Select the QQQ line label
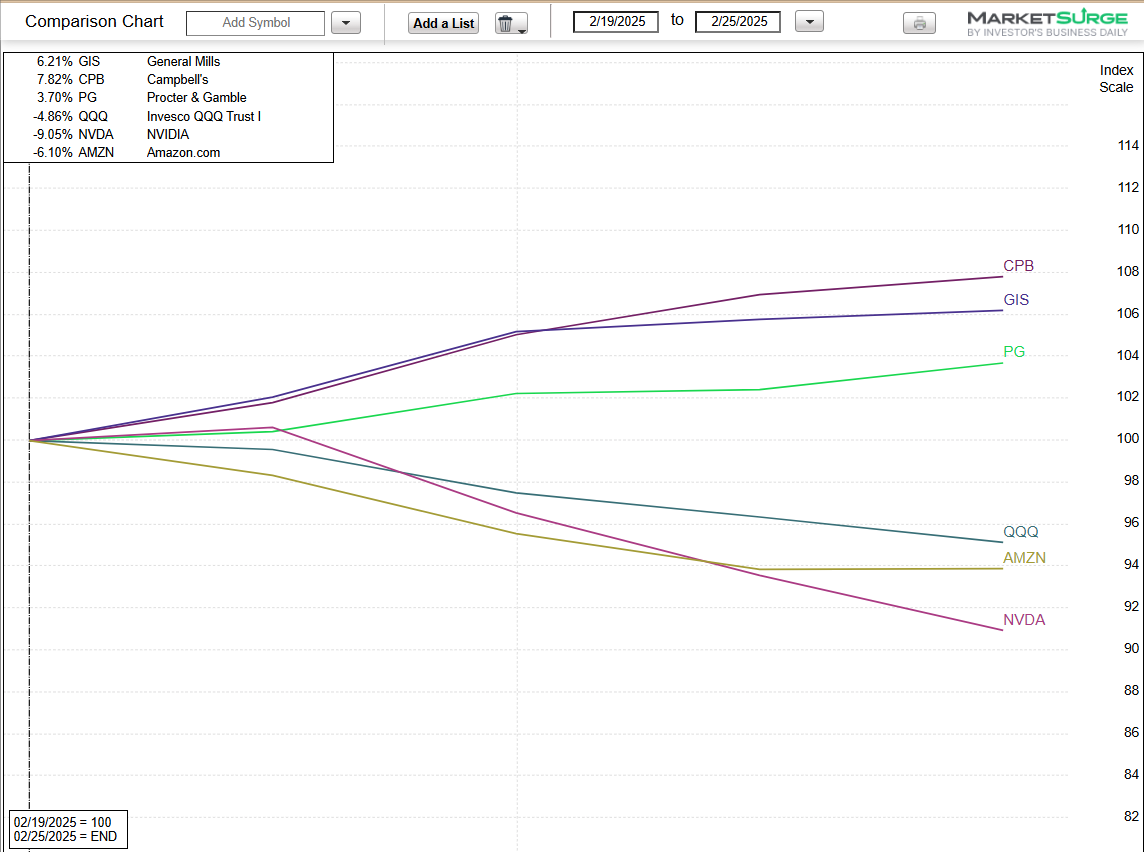1144x852 pixels. [1021, 532]
